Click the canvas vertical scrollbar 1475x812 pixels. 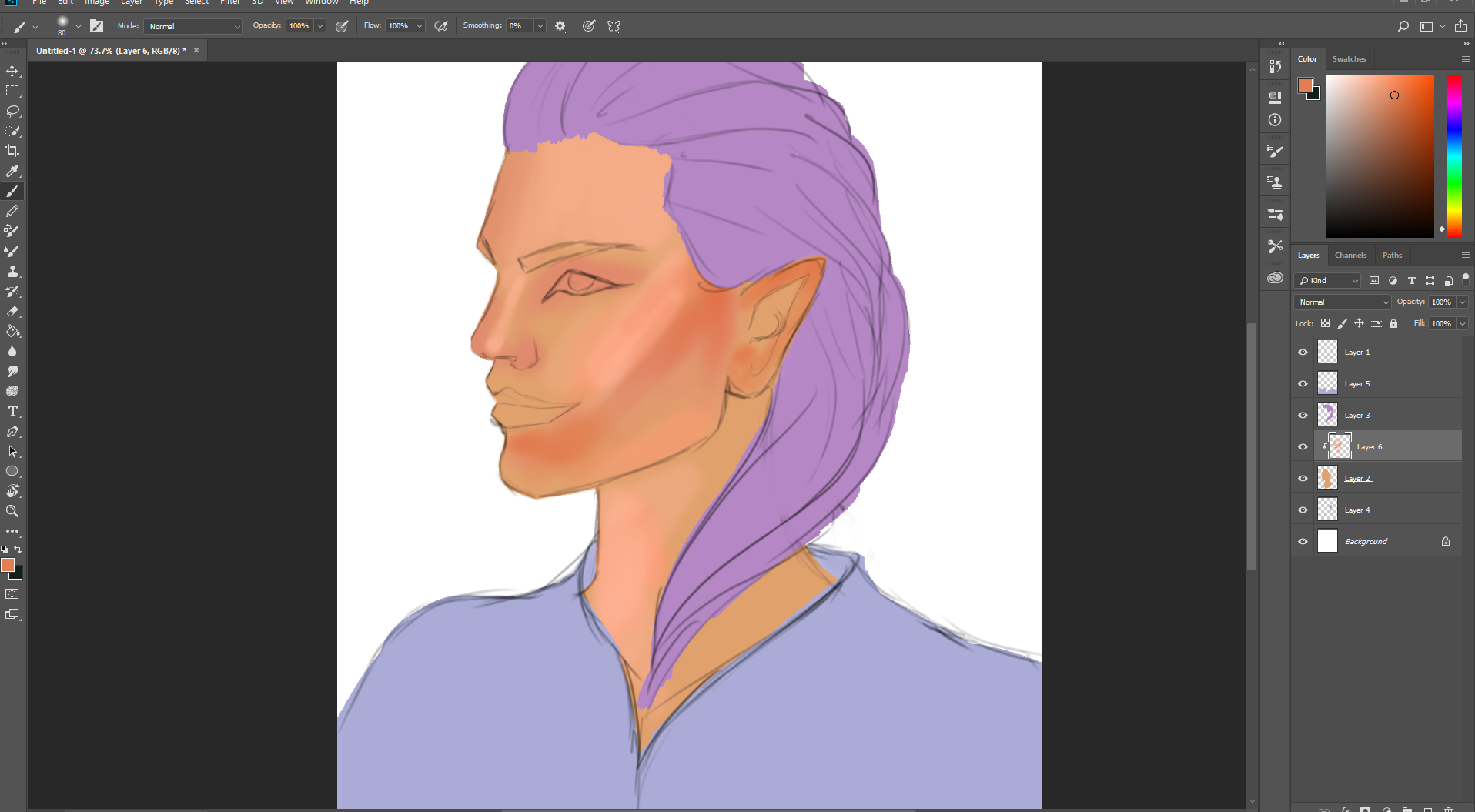click(1252, 446)
